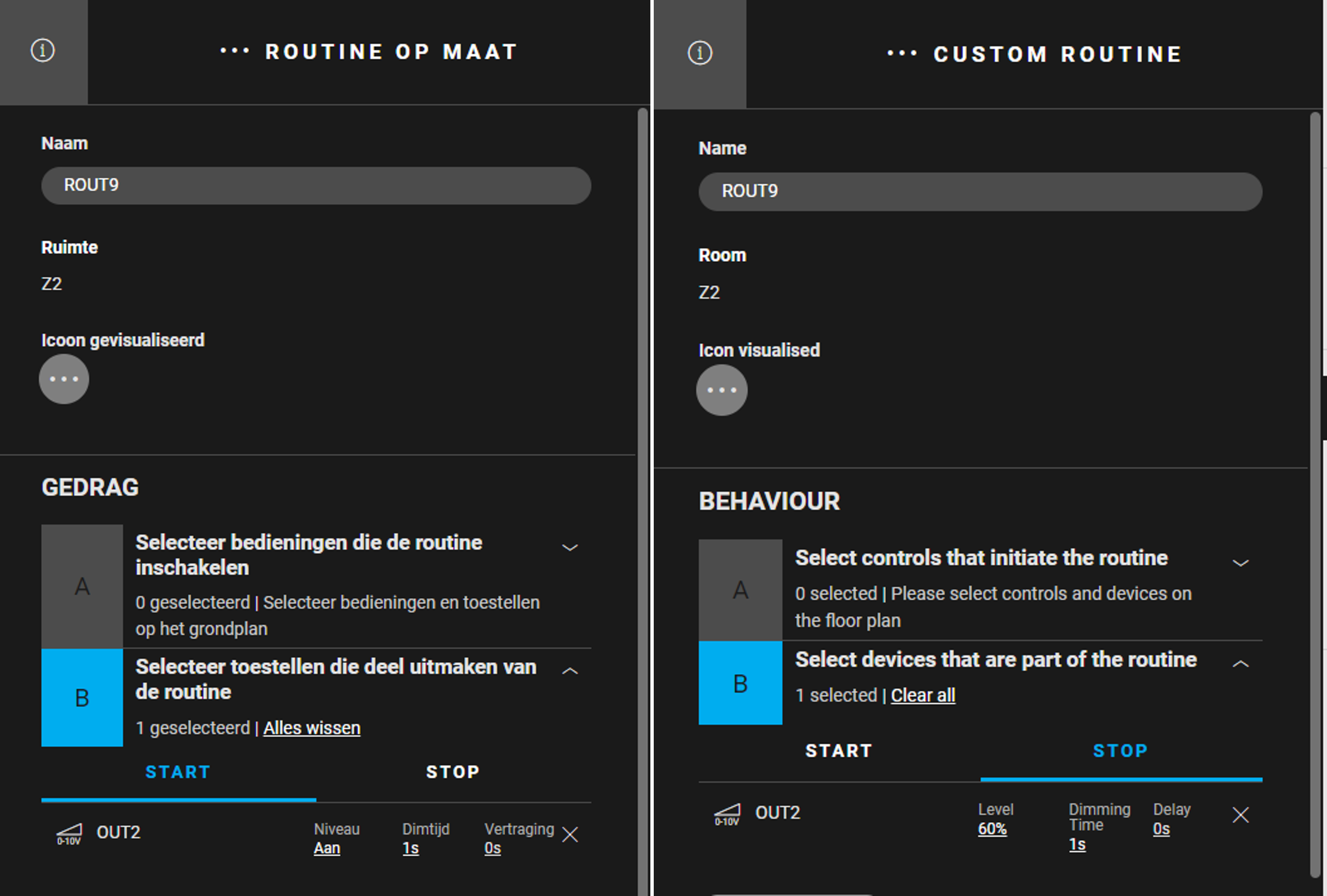
Task: Click scrollbar of Dutch panel
Action: (643, 501)
